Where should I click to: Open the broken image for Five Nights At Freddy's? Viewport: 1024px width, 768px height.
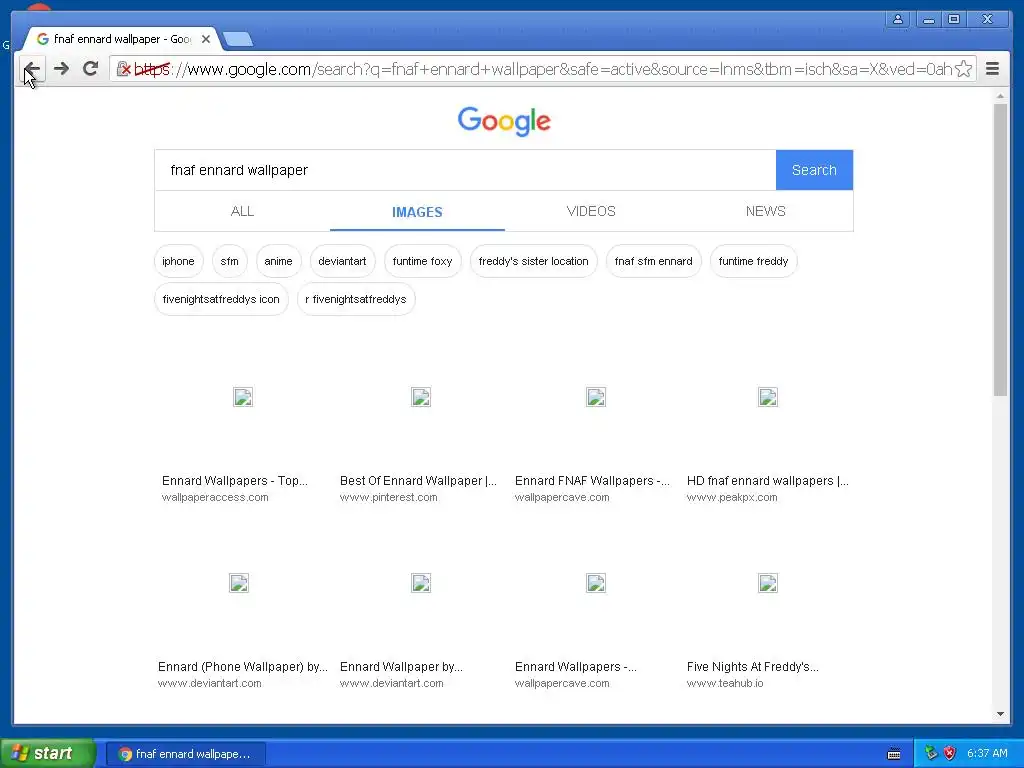[x=768, y=583]
